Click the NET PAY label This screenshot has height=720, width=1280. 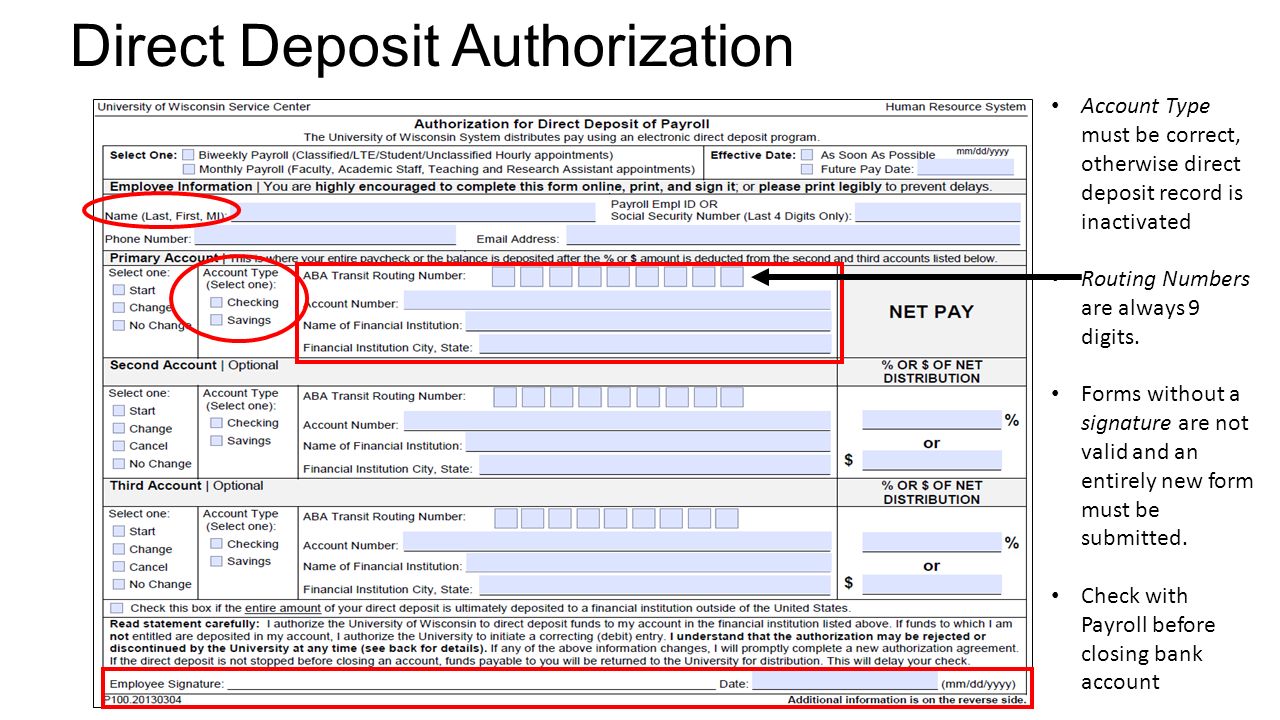point(931,311)
